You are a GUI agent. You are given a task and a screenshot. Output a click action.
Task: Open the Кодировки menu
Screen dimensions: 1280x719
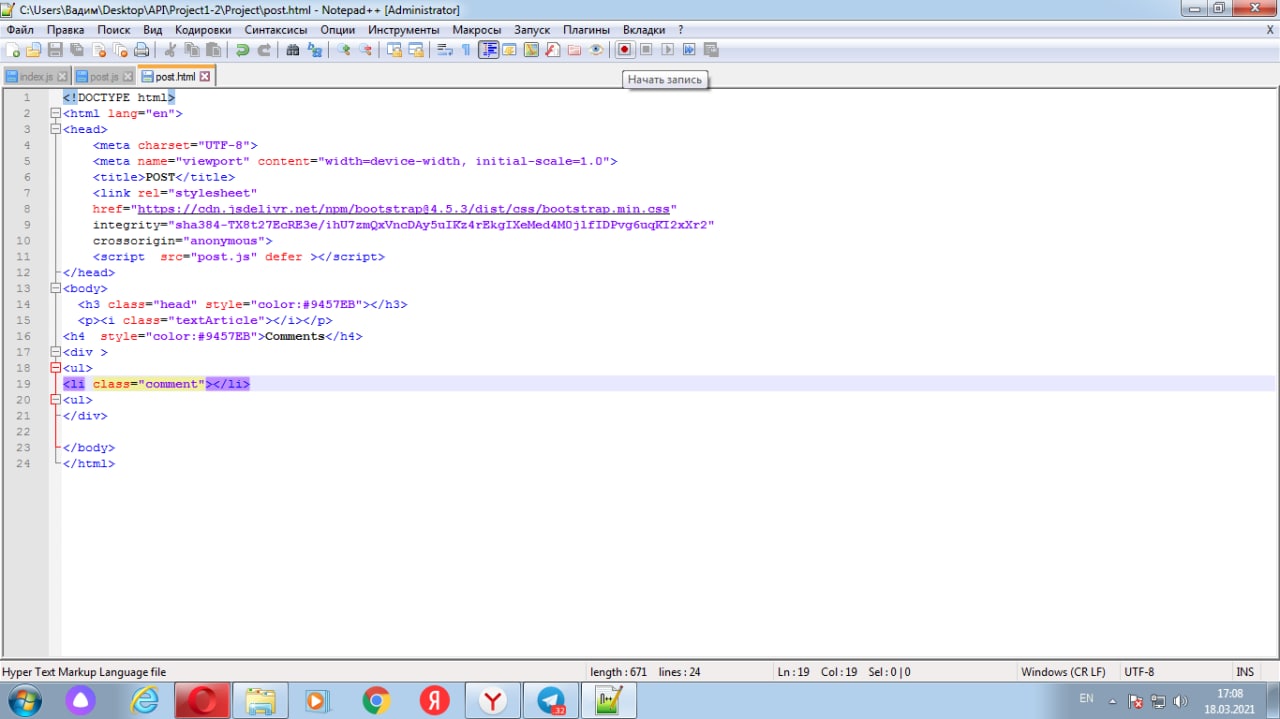pyautogui.click(x=203, y=30)
